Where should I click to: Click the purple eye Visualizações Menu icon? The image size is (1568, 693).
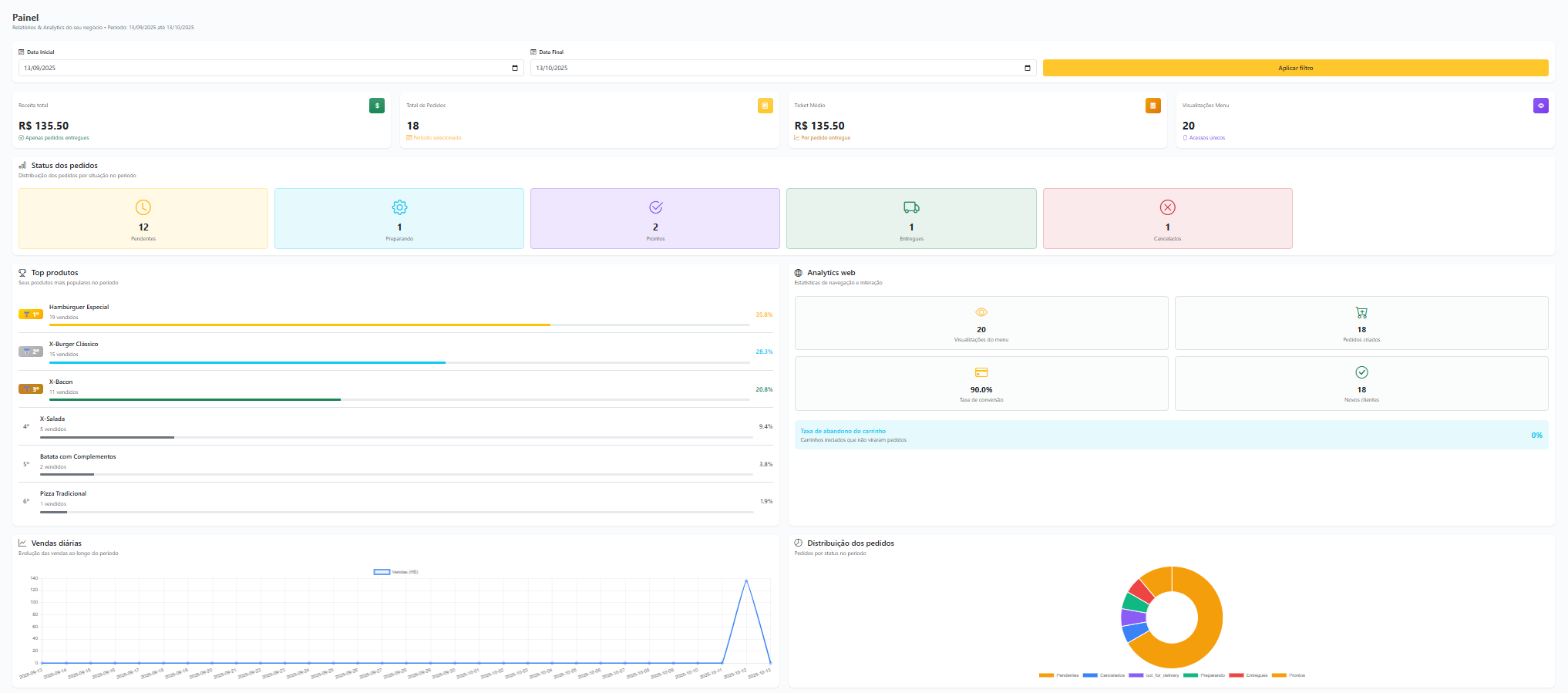tap(1540, 106)
